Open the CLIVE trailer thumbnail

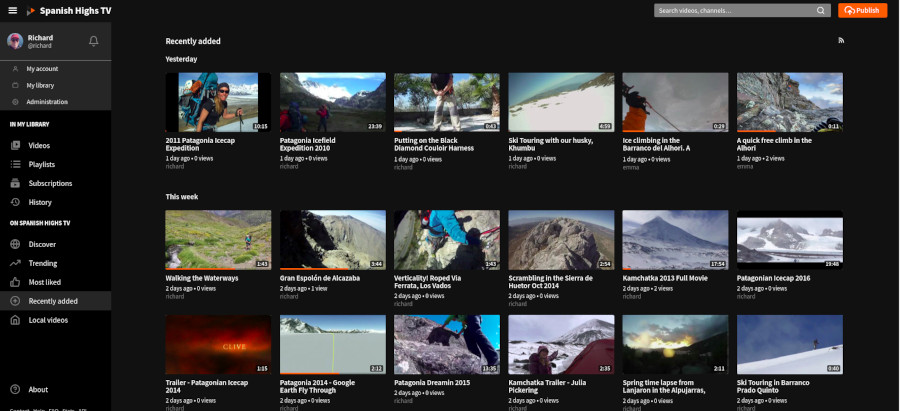tap(218, 344)
